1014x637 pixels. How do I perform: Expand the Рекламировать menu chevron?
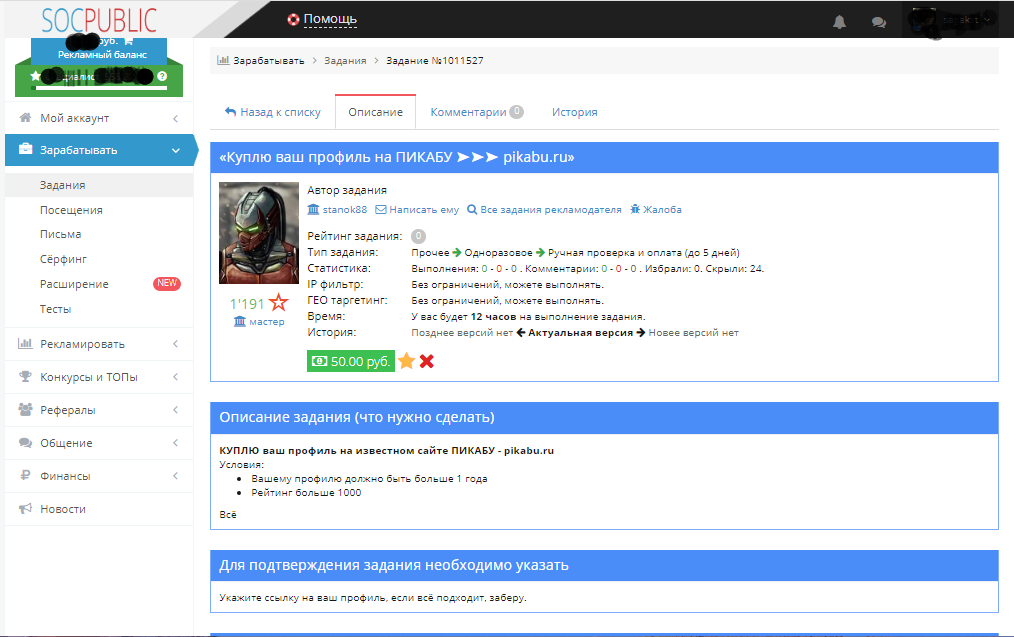tap(175, 344)
